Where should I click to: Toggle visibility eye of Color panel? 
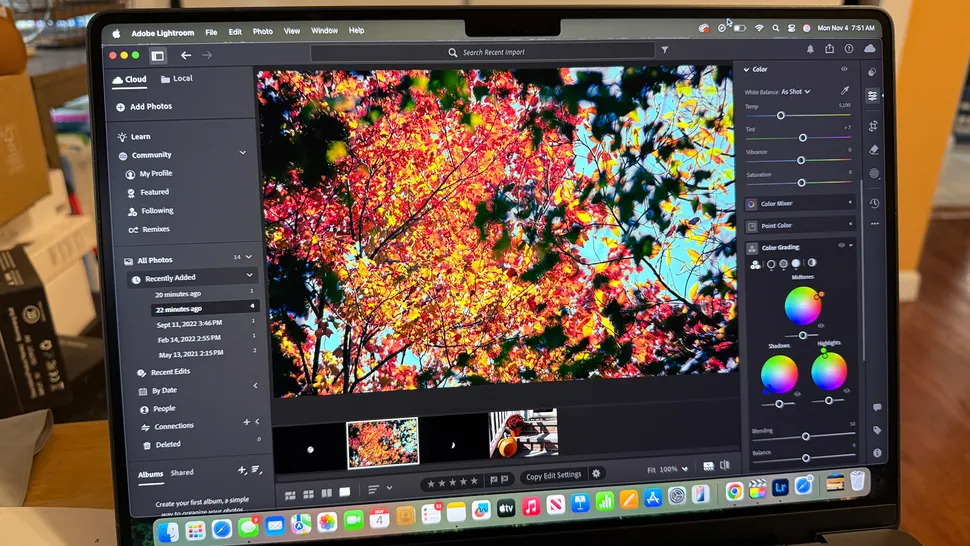pyautogui.click(x=844, y=69)
